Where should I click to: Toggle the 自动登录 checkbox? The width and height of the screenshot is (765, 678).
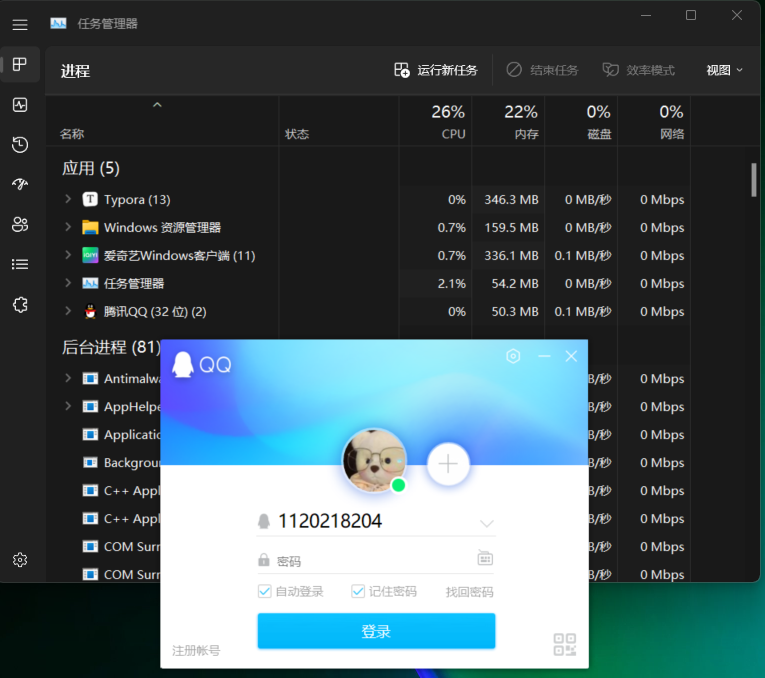tap(264, 591)
